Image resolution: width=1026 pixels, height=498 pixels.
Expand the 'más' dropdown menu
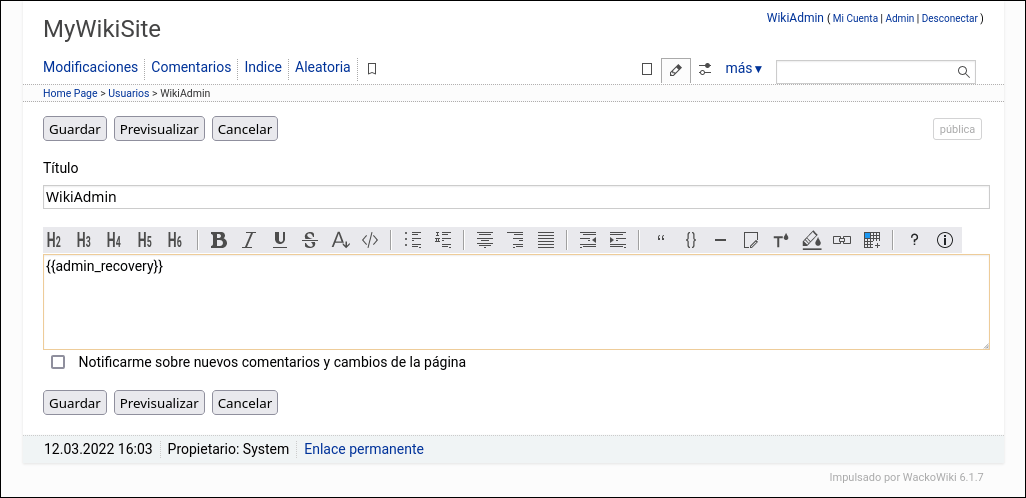(743, 69)
